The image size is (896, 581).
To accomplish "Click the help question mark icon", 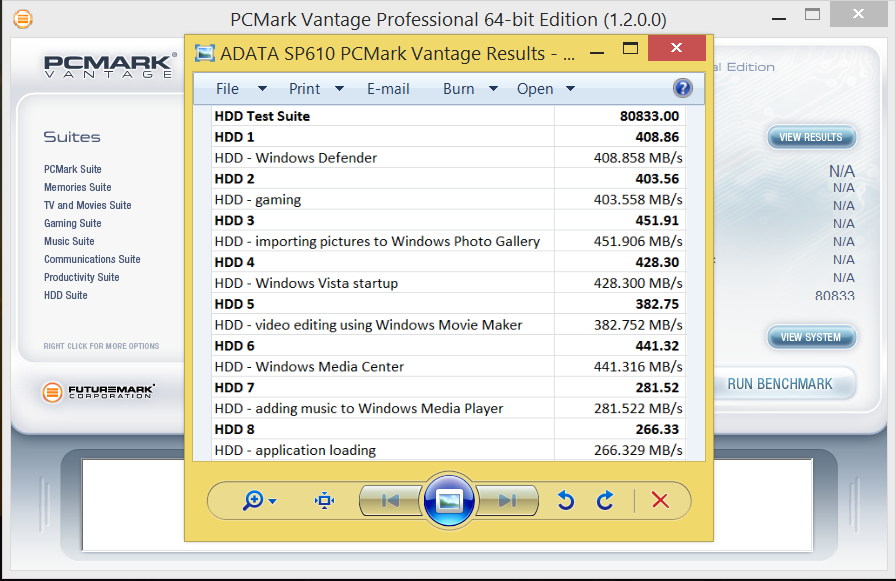I will coord(683,88).
